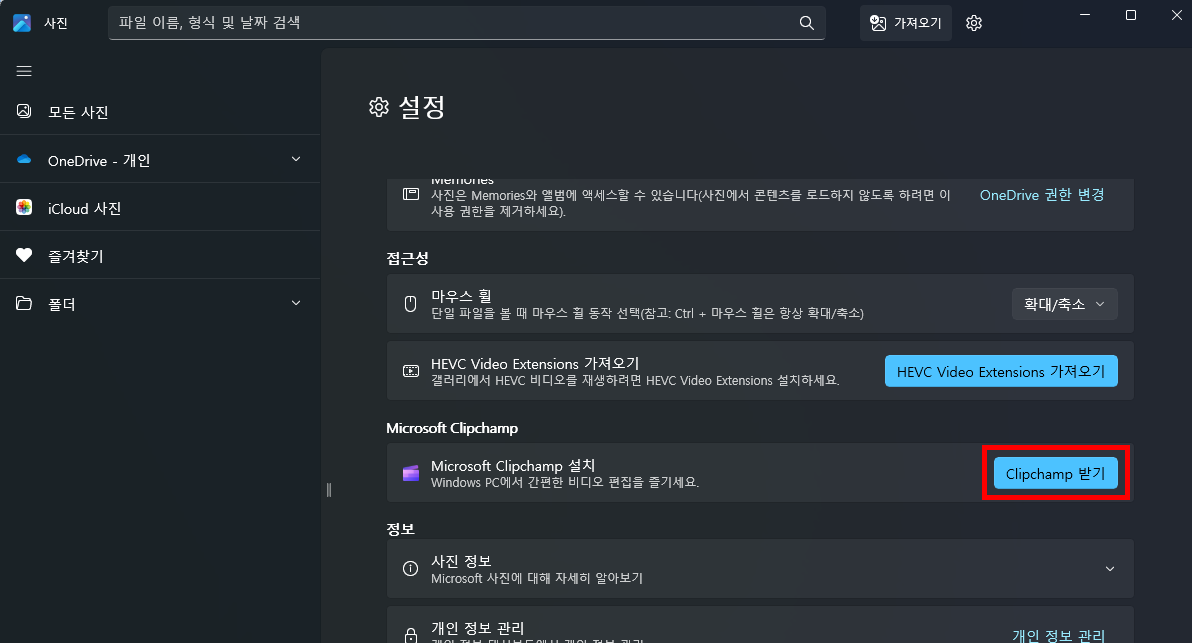Click the 즐겨찾기 heart icon
The height and width of the screenshot is (643, 1192).
click(24, 255)
